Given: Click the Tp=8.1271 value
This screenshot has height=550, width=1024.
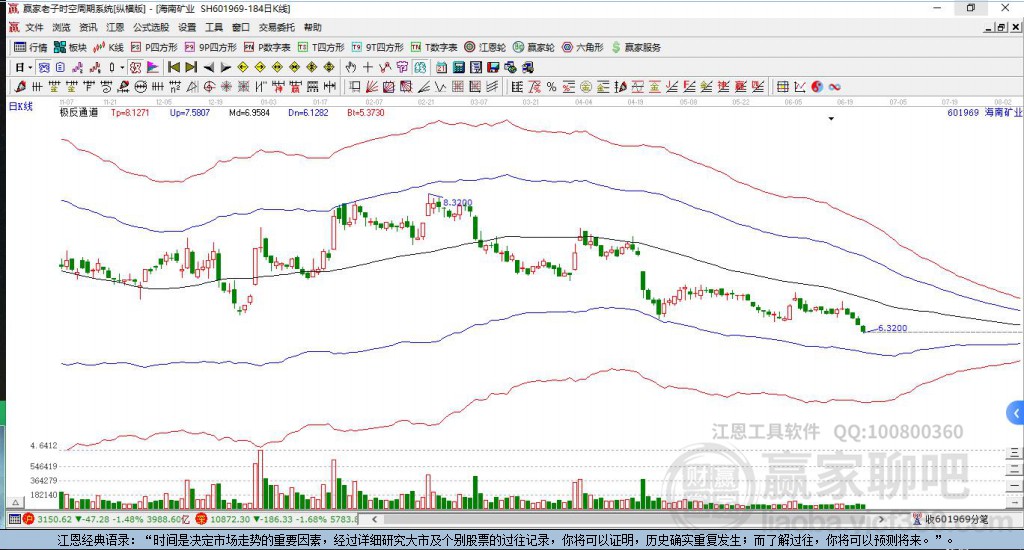Looking at the screenshot, I should point(130,112).
